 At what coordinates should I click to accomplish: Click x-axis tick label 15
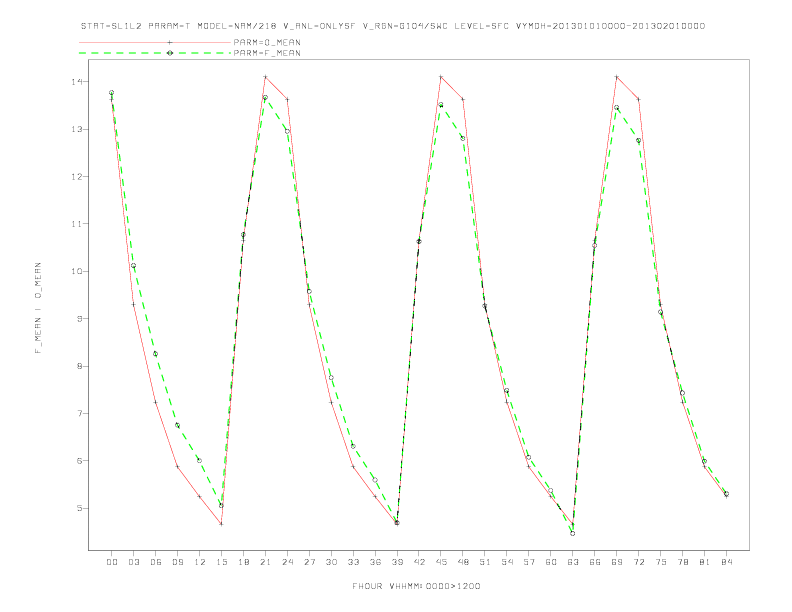pos(221,562)
